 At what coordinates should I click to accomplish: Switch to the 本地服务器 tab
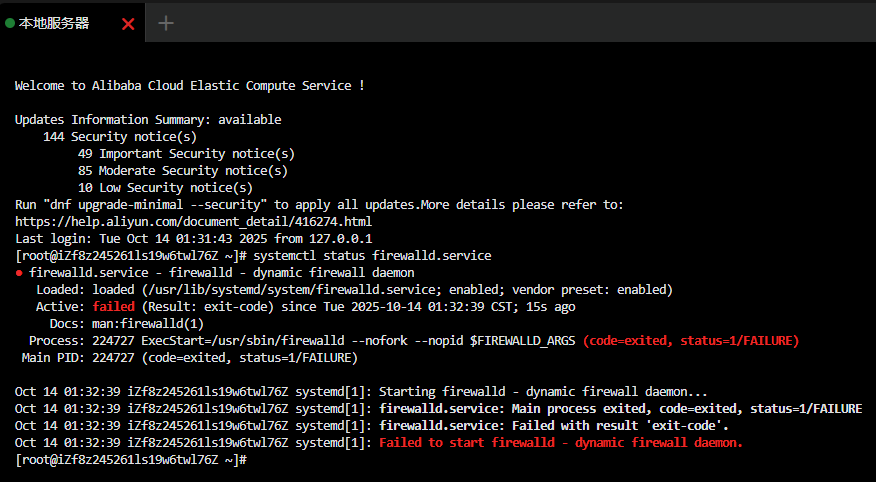coord(55,23)
